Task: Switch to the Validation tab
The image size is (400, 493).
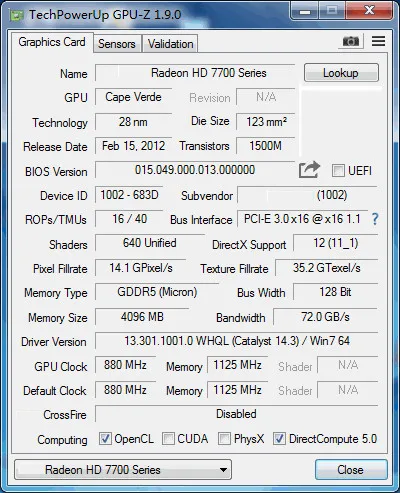Action: pyautogui.click(x=170, y=44)
